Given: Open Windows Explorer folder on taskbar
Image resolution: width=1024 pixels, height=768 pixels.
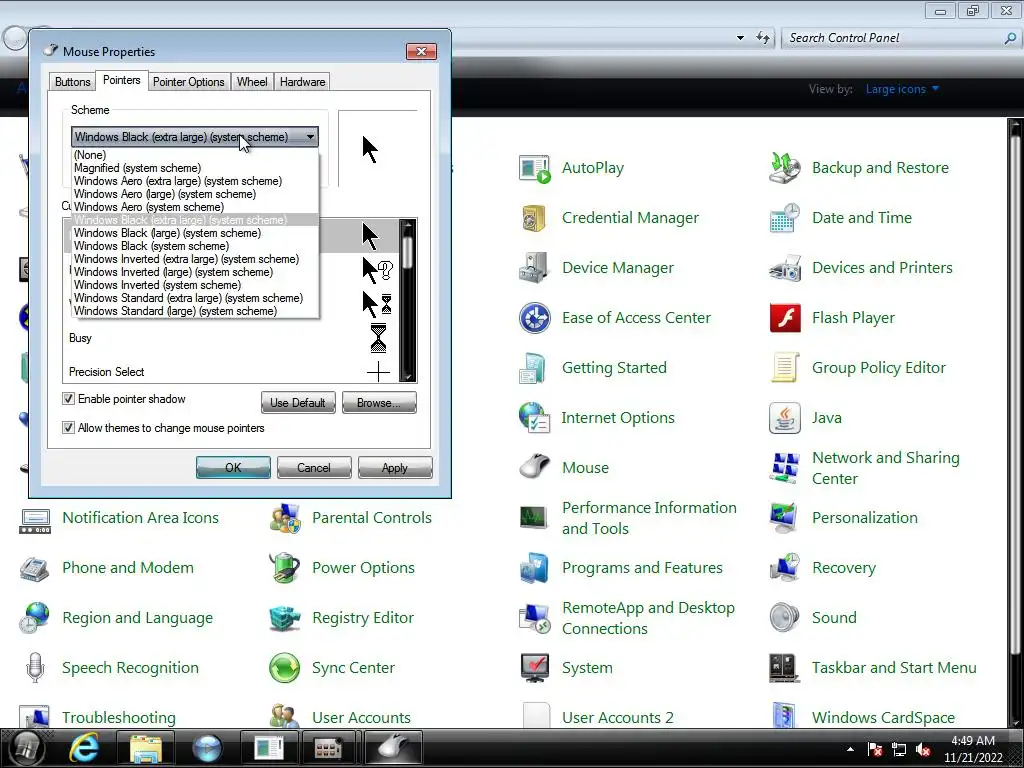Looking at the screenshot, I should click(146, 748).
